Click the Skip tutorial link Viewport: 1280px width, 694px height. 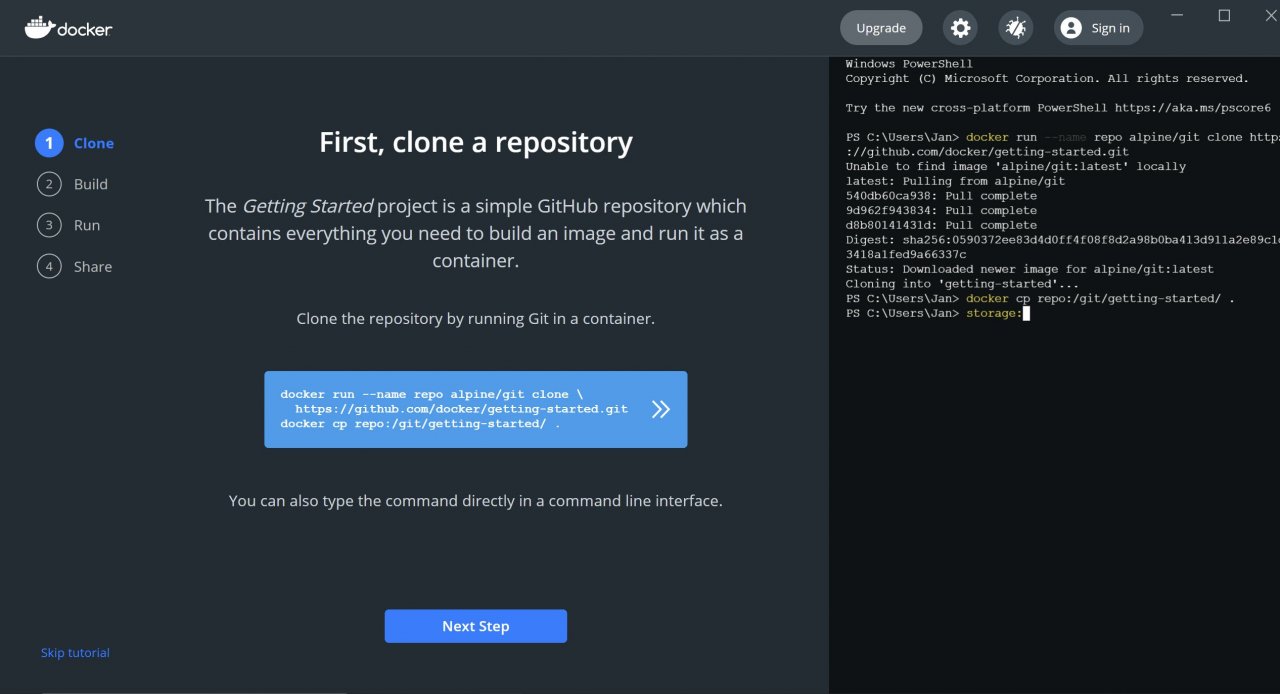75,652
